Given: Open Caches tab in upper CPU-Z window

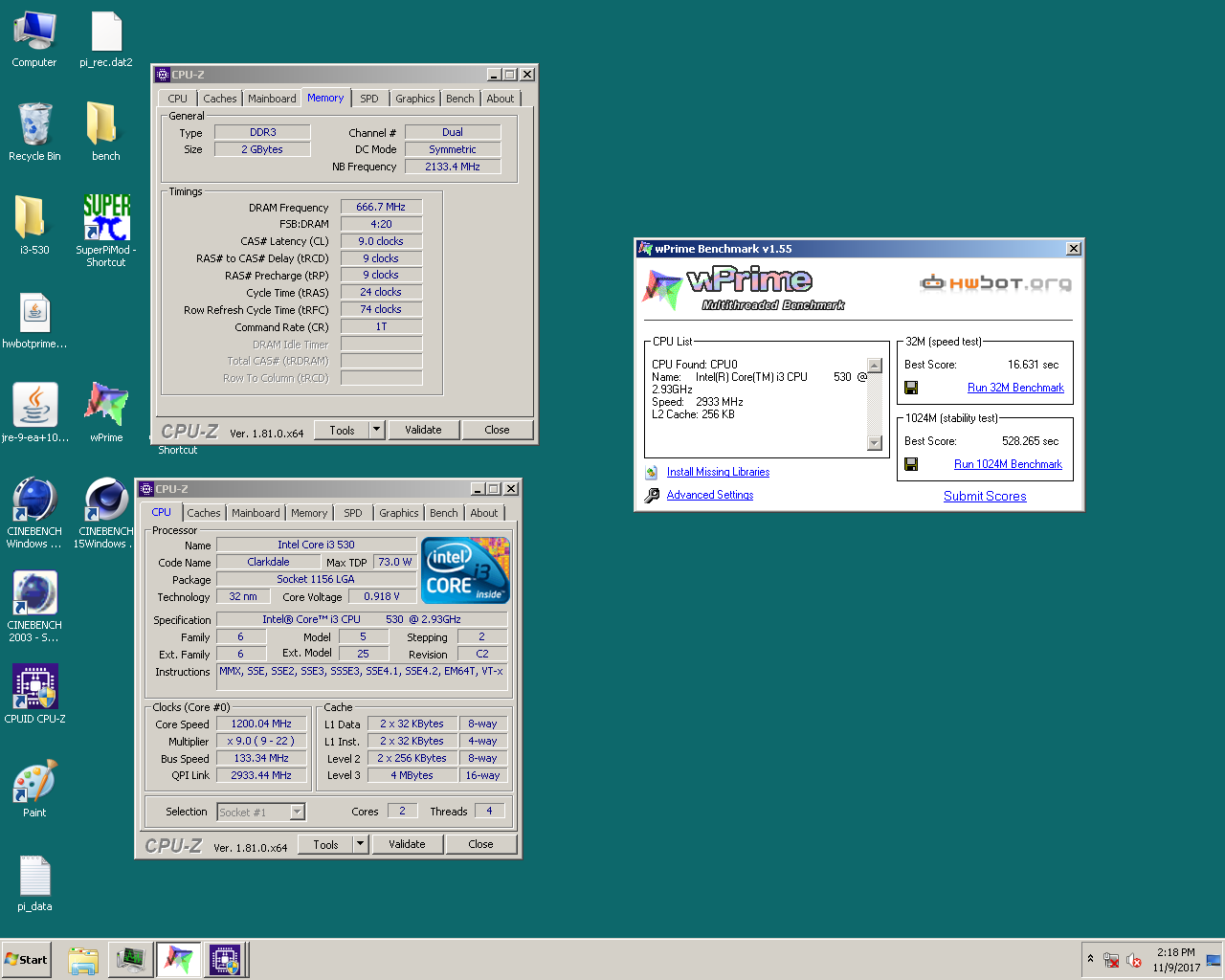Looking at the screenshot, I should 219,99.
